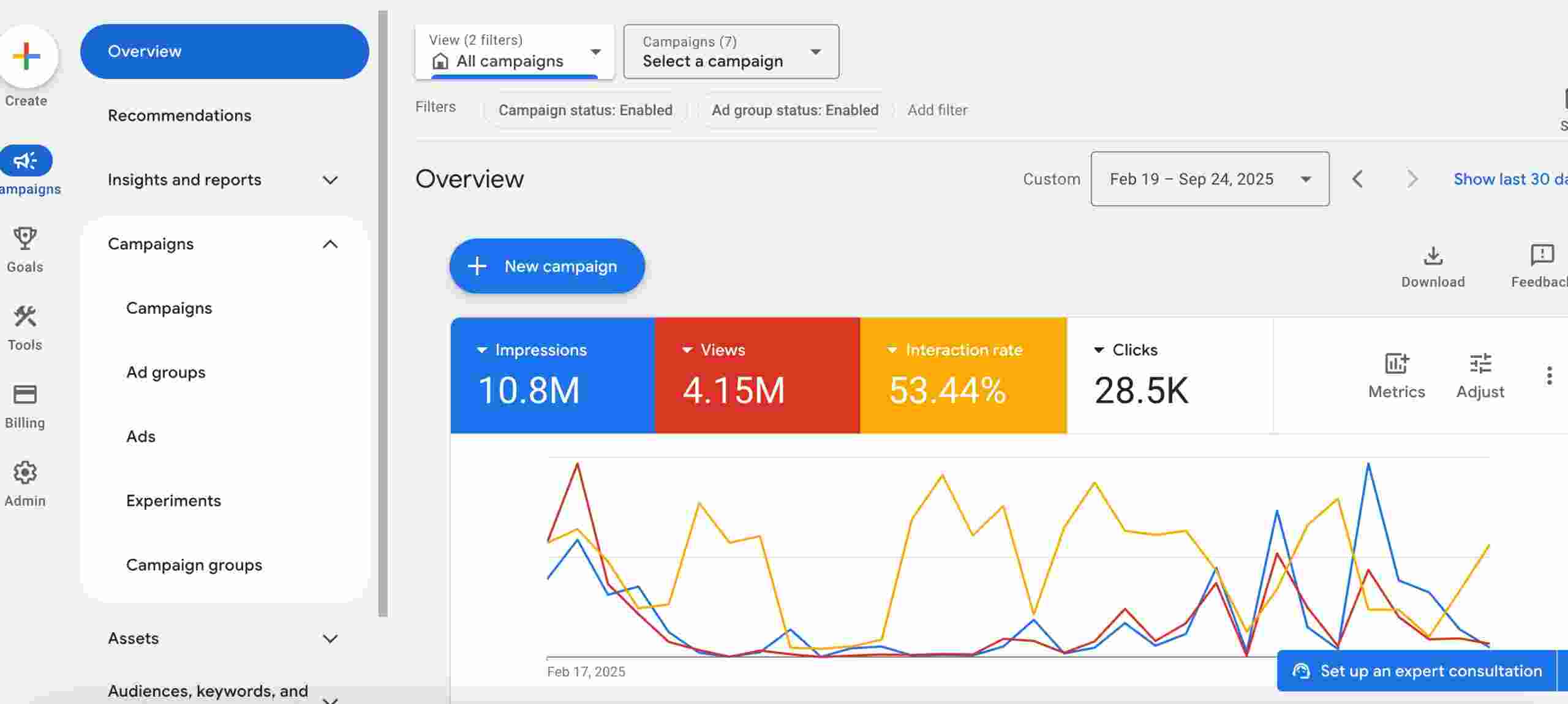The width and height of the screenshot is (1568, 704).
Task: Click the Campaign status Enabled filter chip
Action: [x=586, y=110]
